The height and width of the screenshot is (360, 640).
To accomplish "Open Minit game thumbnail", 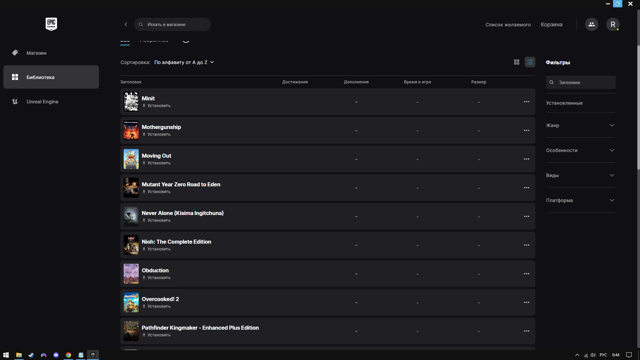I will [131, 102].
